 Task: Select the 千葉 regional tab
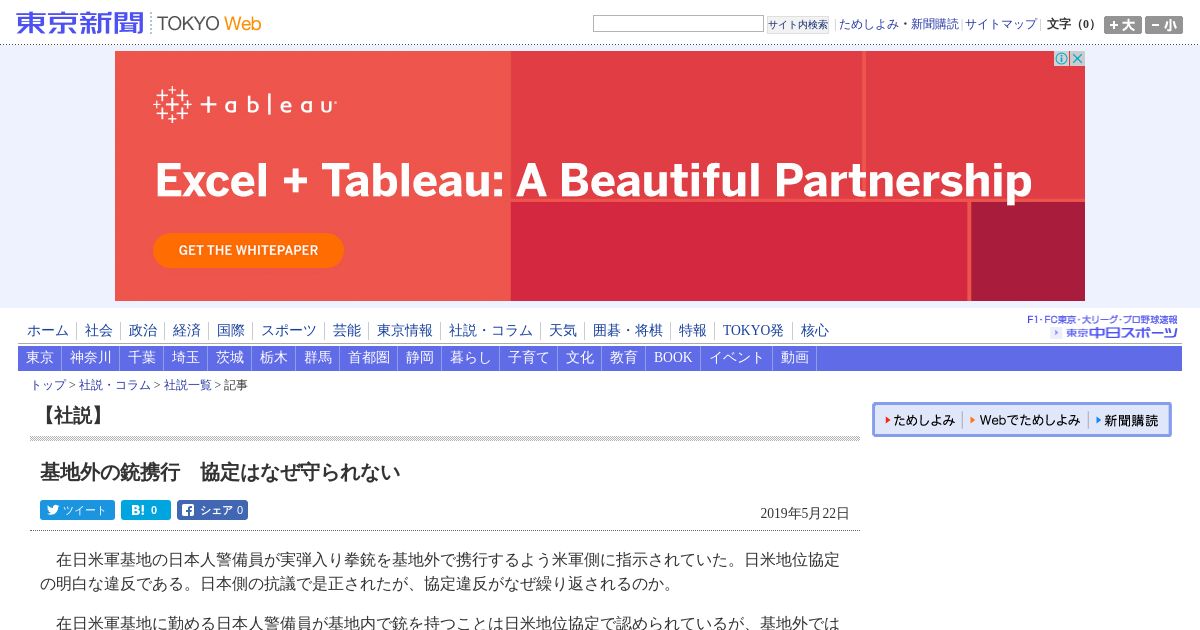142,358
